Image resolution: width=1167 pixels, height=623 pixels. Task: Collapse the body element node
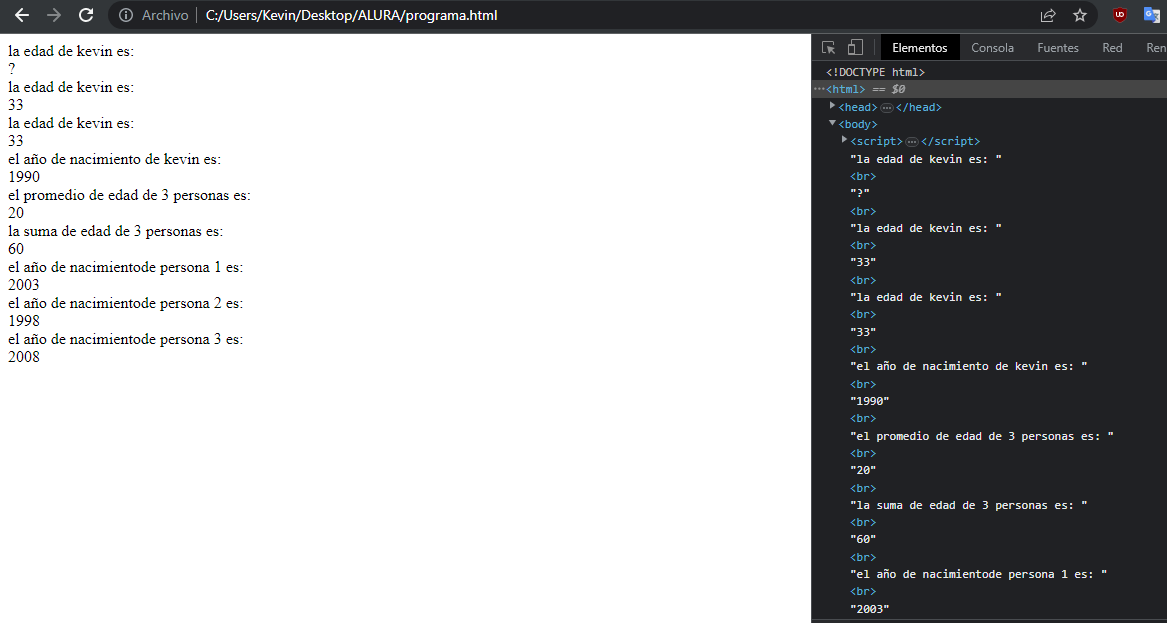(833, 124)
